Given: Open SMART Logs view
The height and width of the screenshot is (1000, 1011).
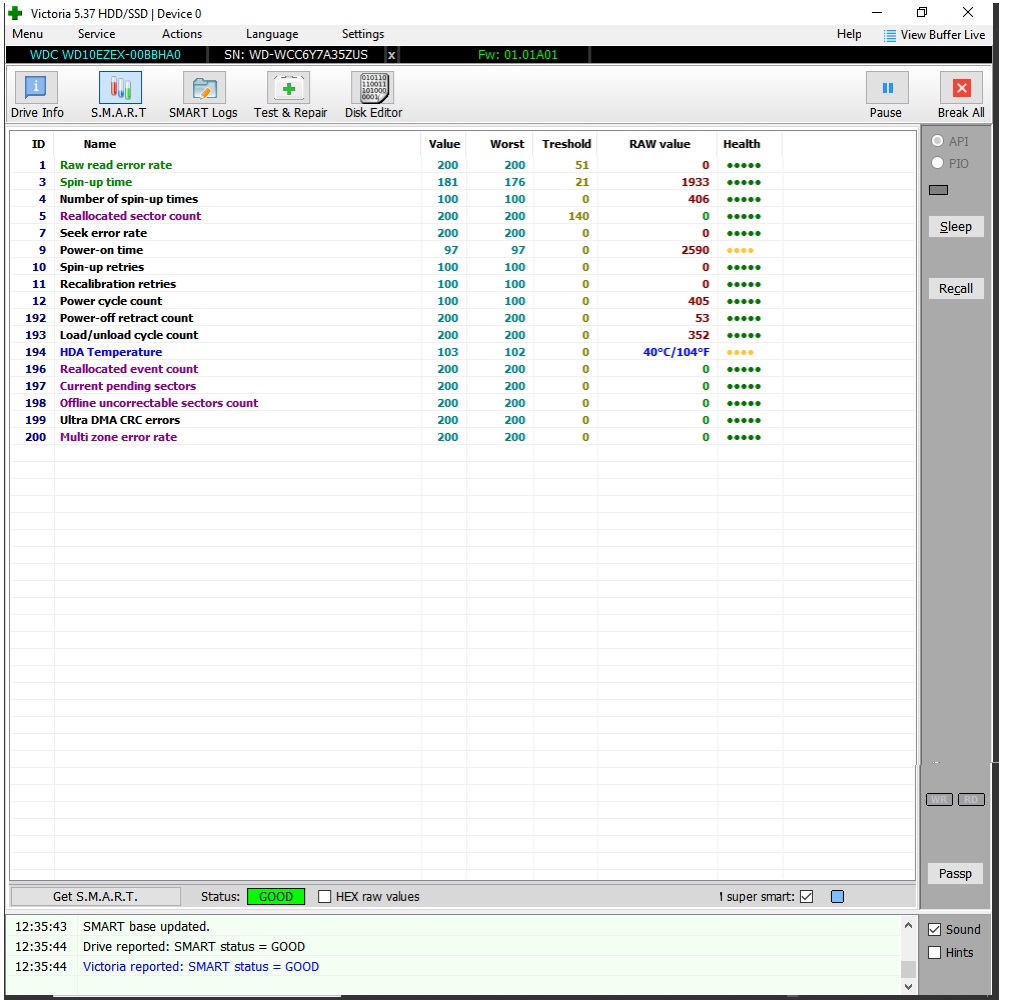Looking at the screenshot, I should [x=204, y=88].
